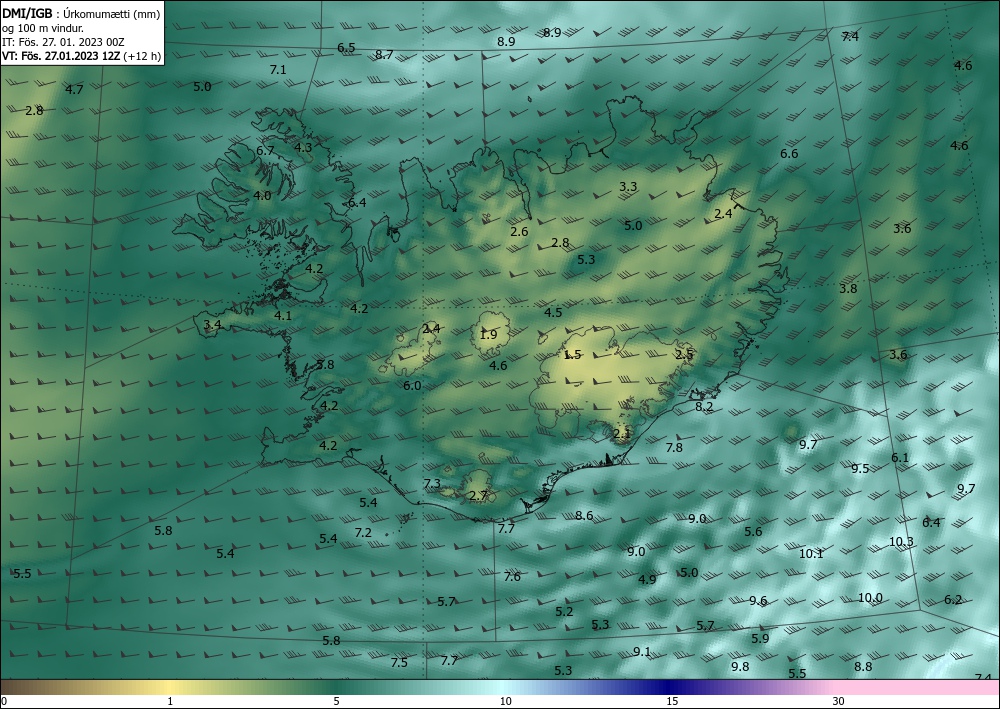Click the precipitation value 2.6

click(x=520, y=231)
